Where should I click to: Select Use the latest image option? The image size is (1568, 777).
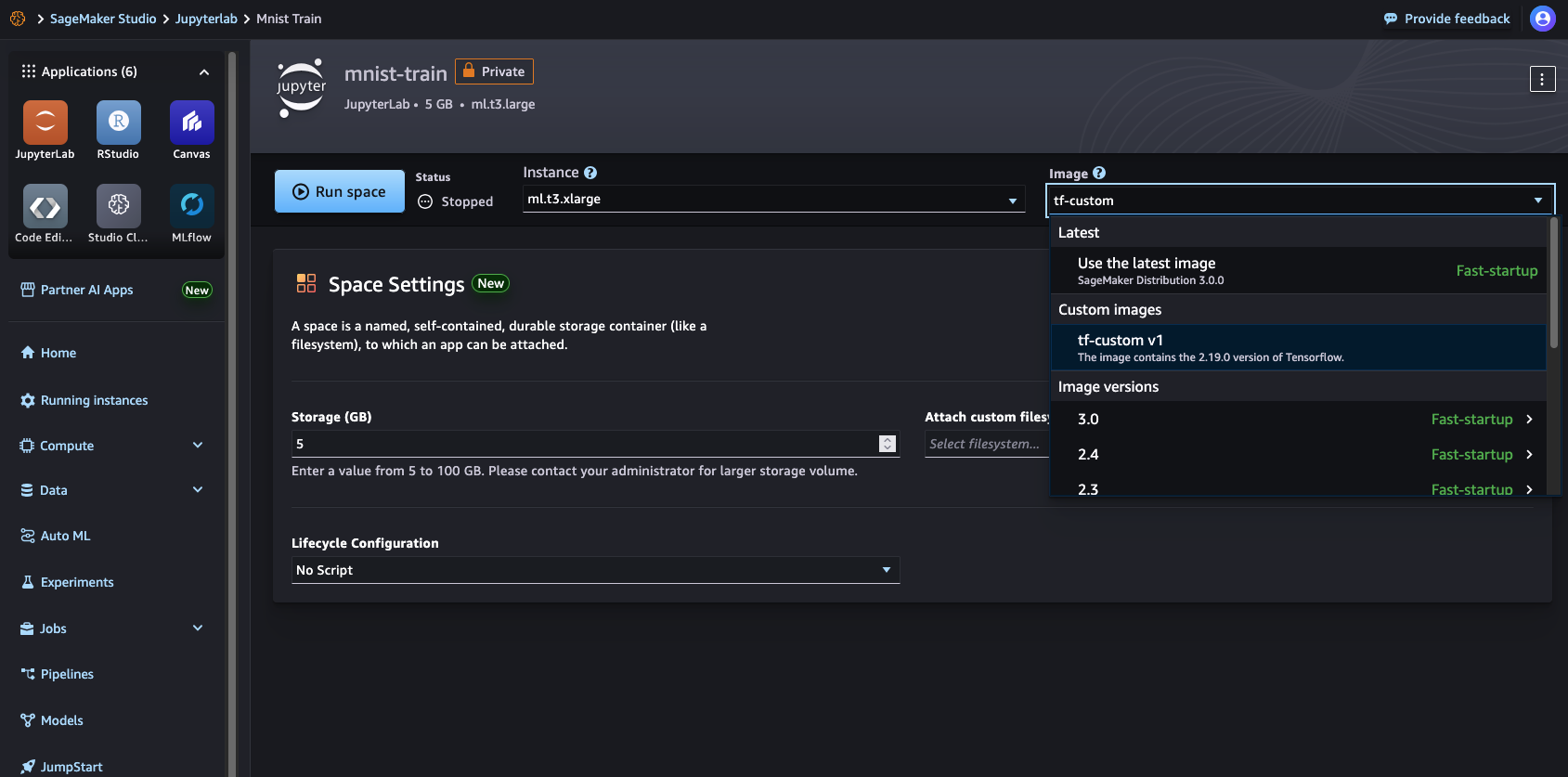tap(1299, 270)
